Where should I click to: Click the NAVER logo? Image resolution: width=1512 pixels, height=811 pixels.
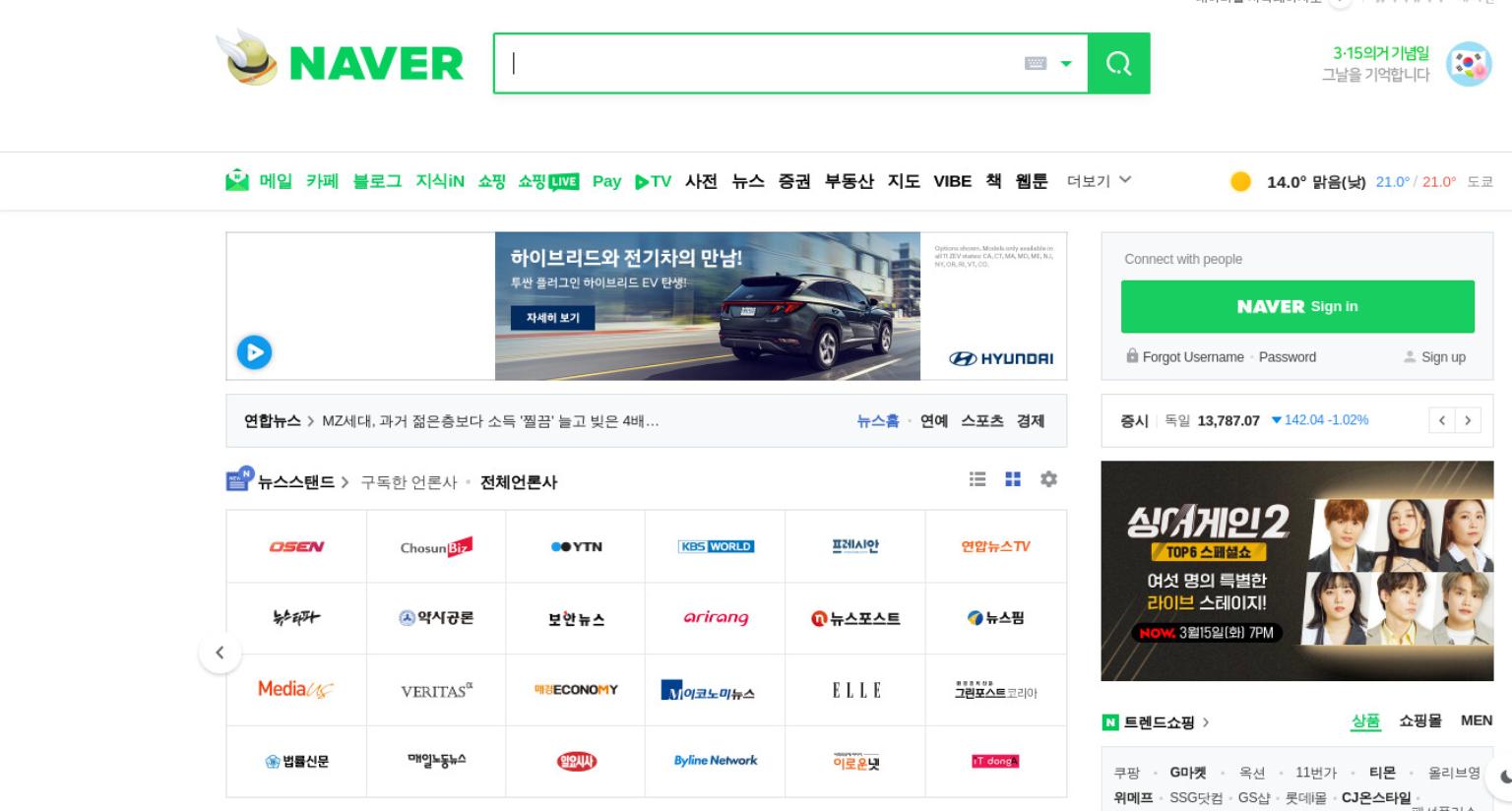coord(376,64)
